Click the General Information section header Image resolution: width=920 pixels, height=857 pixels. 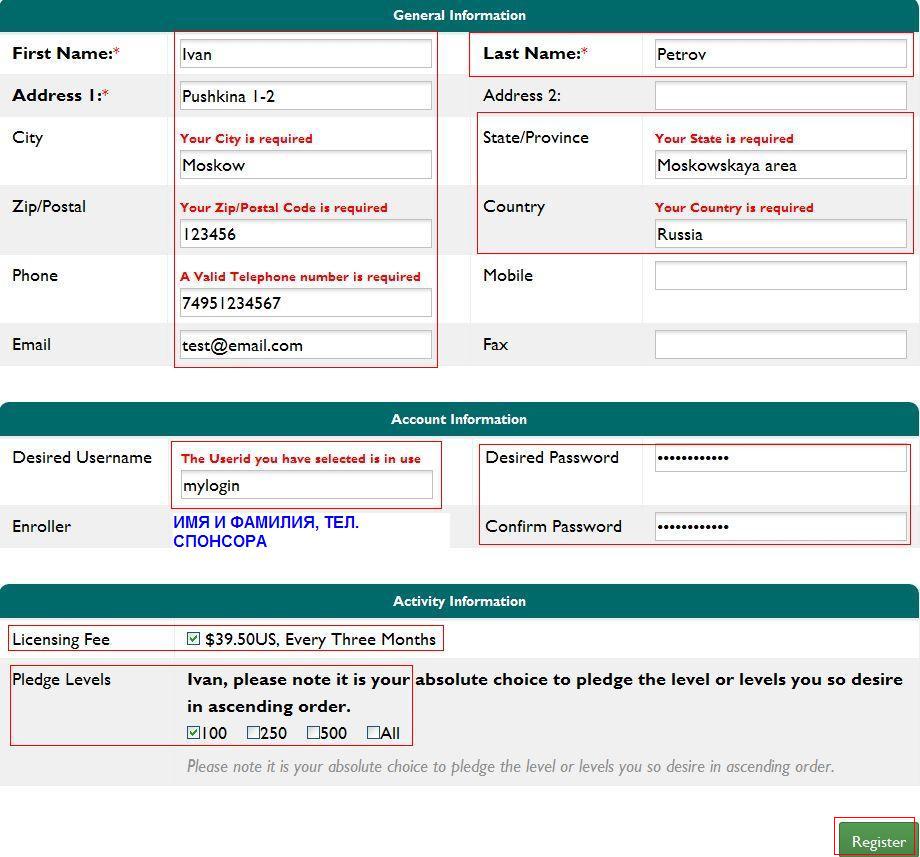(x=459, y=15)
